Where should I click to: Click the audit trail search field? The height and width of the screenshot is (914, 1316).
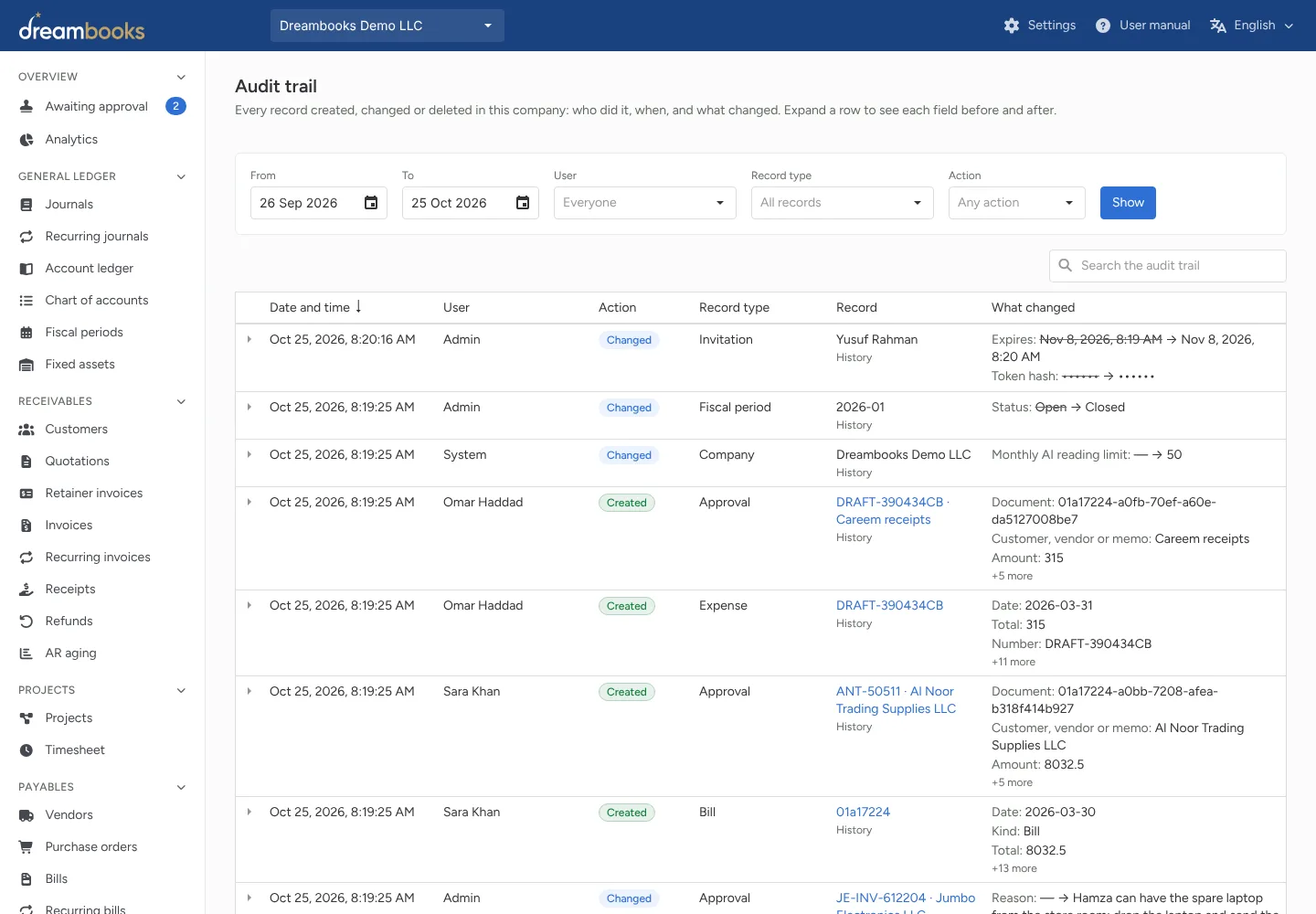(1168, 266)
